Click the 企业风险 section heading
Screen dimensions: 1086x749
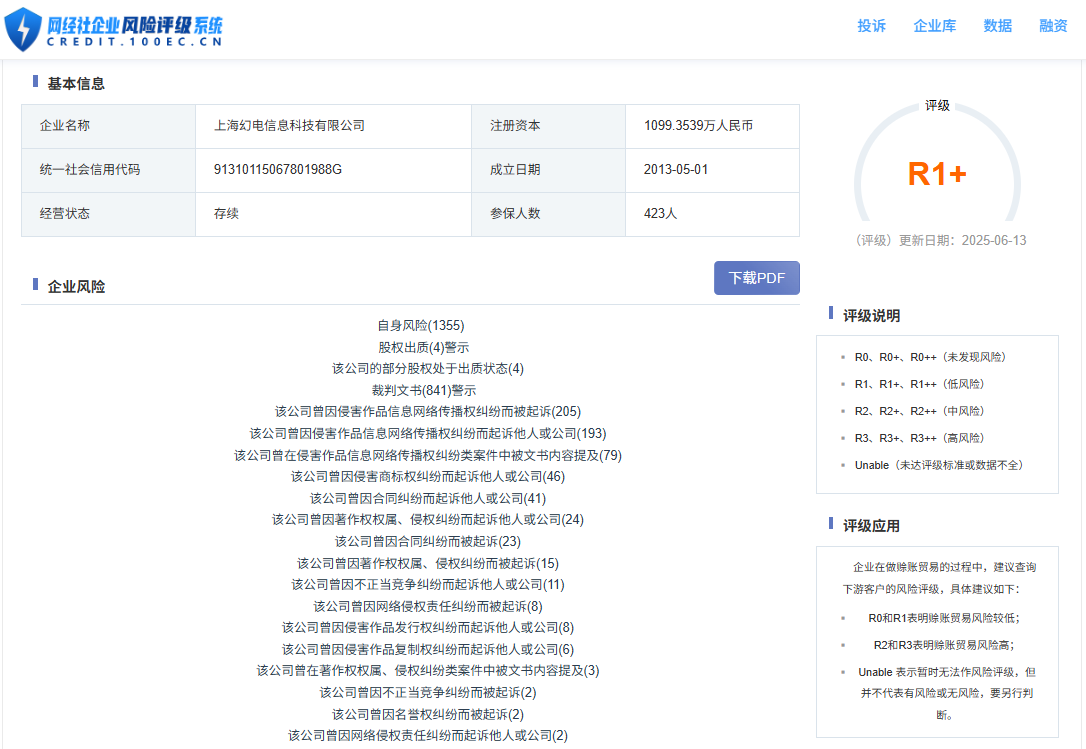(x=76, y=287)
